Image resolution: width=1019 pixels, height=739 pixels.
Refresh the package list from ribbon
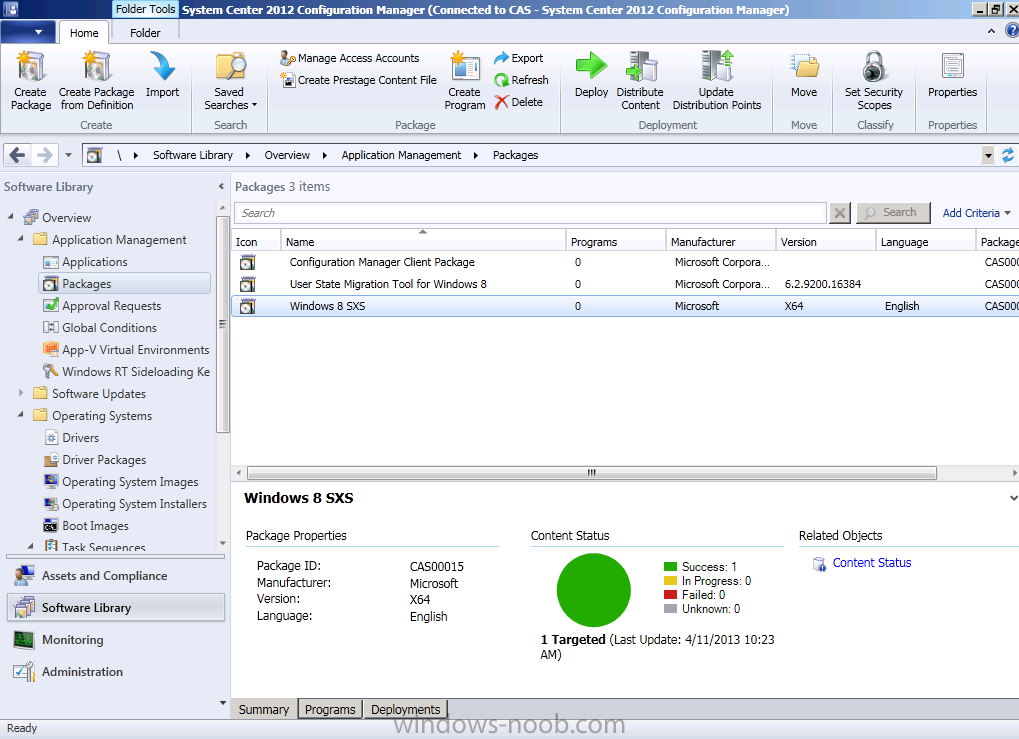(x=521, y=80)
